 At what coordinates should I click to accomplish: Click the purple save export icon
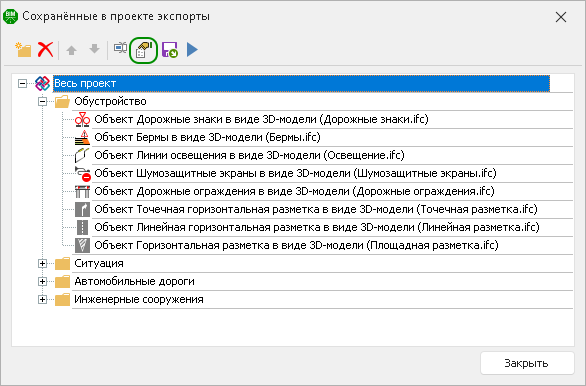click(170, 50)
